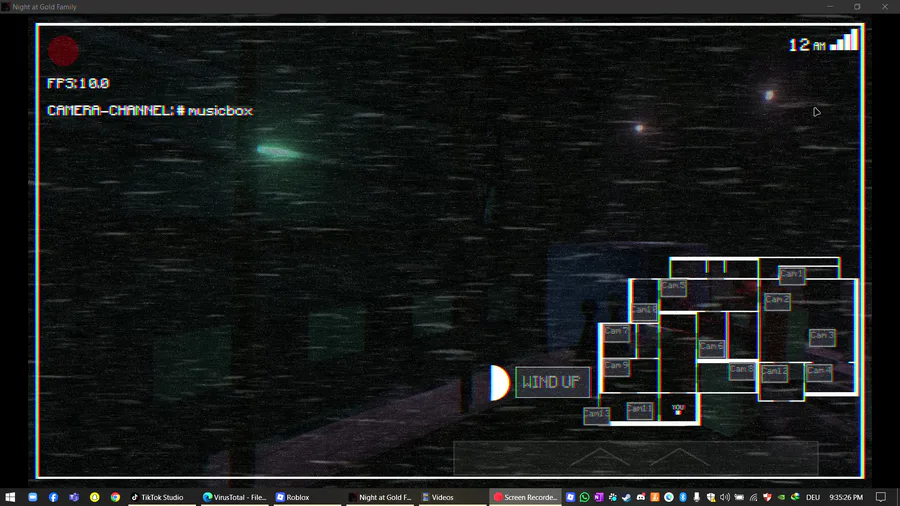
Task: Open the blue chat app on the taskbar
Action: (x=33, y=497)
